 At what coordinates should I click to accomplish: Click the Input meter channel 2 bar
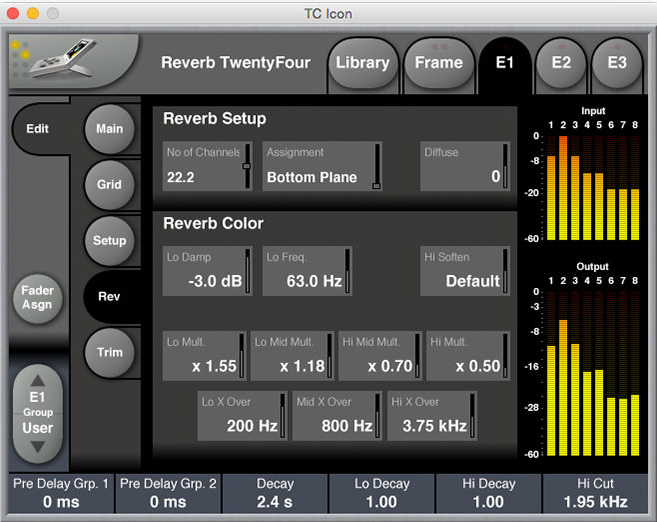(x=563, y=188)
